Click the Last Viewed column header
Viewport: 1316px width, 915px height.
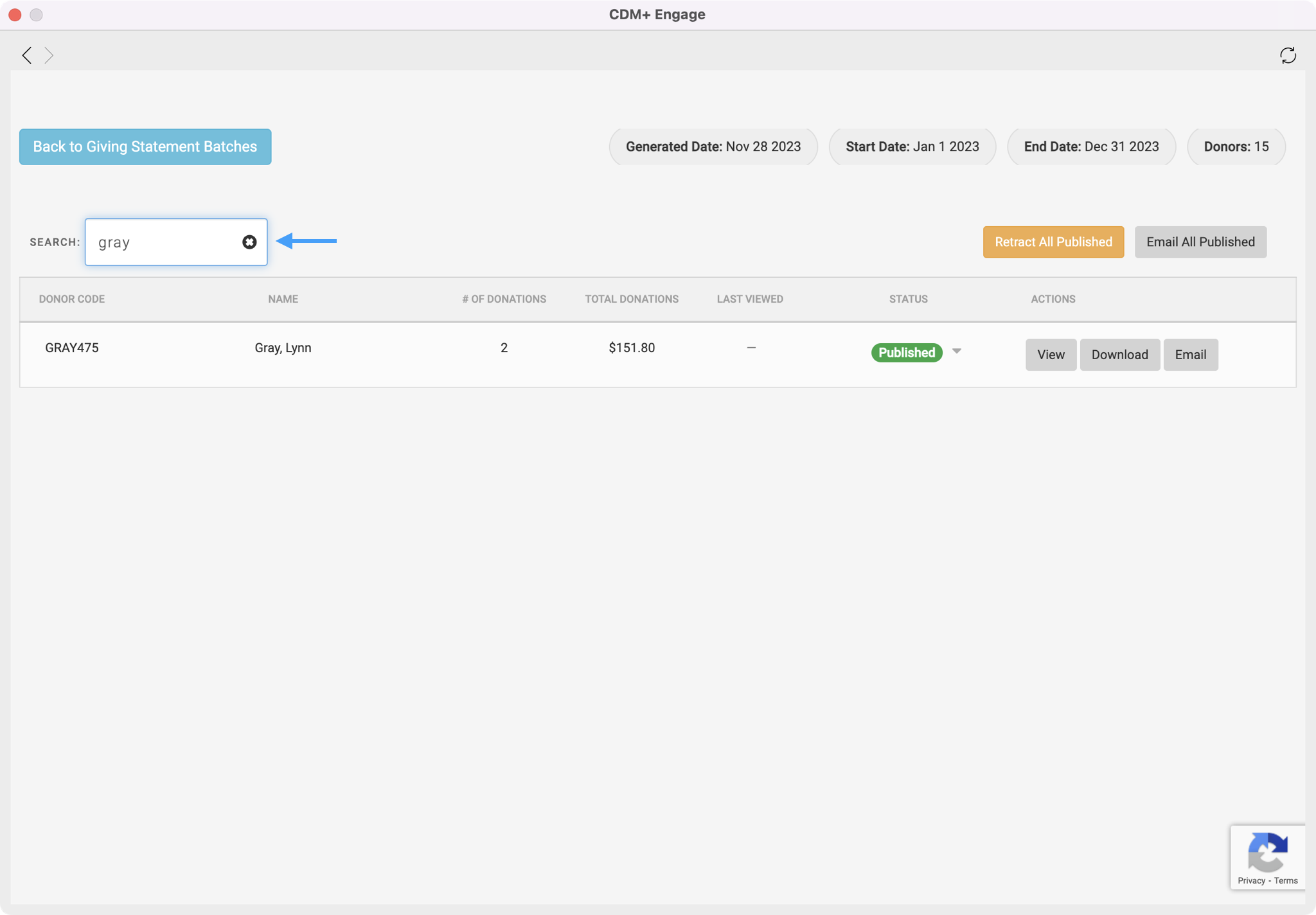pyautogui.click(x=749, y=299)
